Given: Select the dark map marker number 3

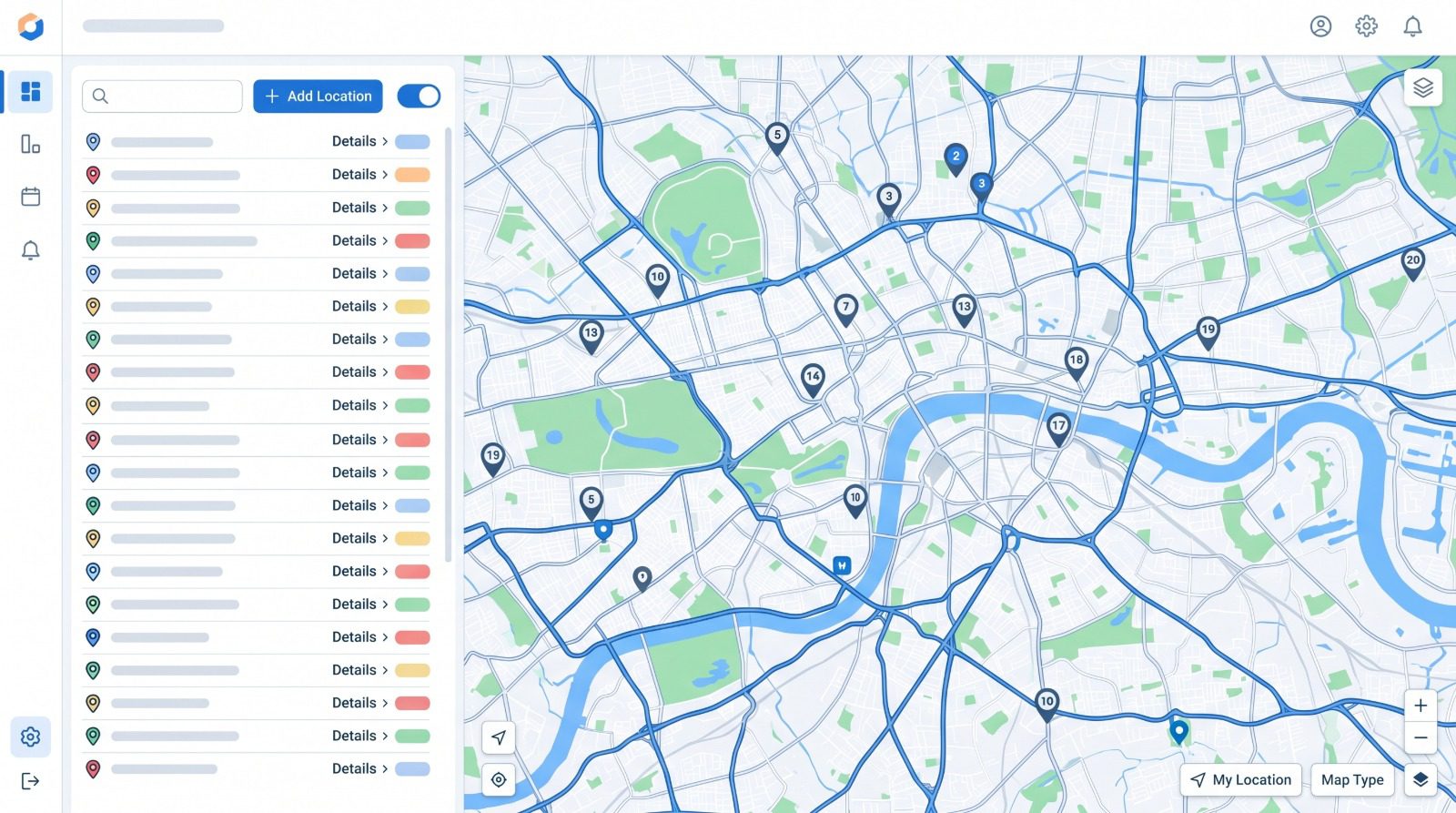Looking at the screenshot, I should pos(889,198).
